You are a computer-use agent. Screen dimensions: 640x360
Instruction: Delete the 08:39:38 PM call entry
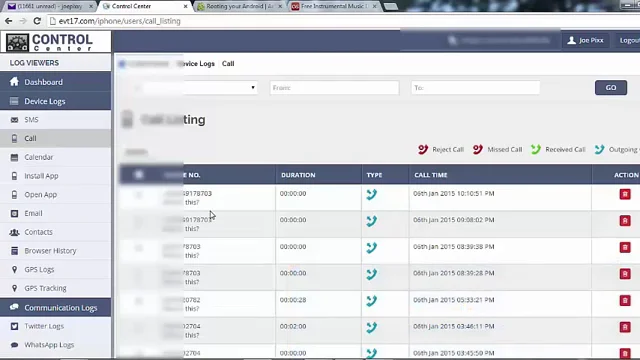625,247
